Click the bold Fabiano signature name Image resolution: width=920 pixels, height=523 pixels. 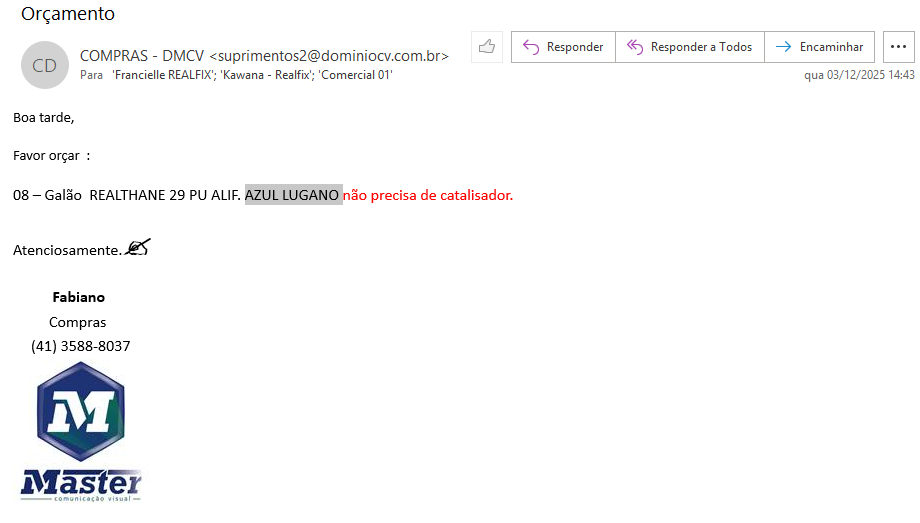click(78, 297)
